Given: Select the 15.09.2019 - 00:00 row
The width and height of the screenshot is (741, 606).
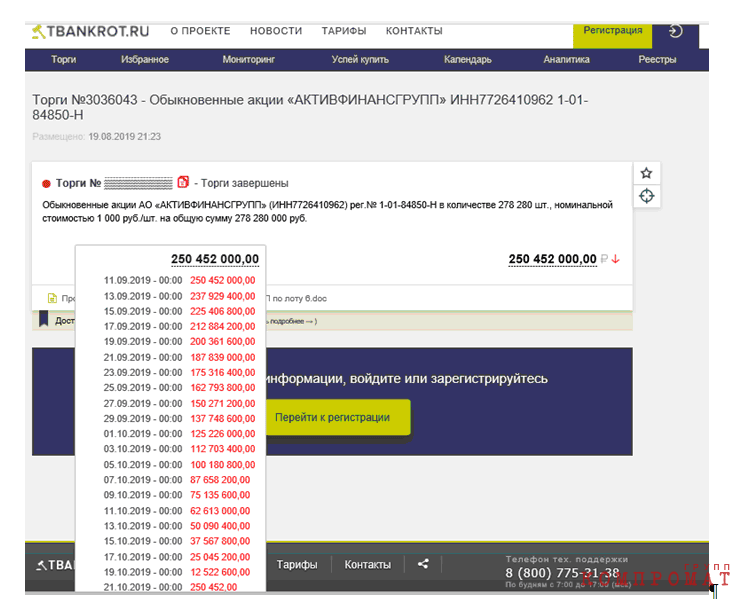Looking at the screenshot, I should (x=180, y=312).
